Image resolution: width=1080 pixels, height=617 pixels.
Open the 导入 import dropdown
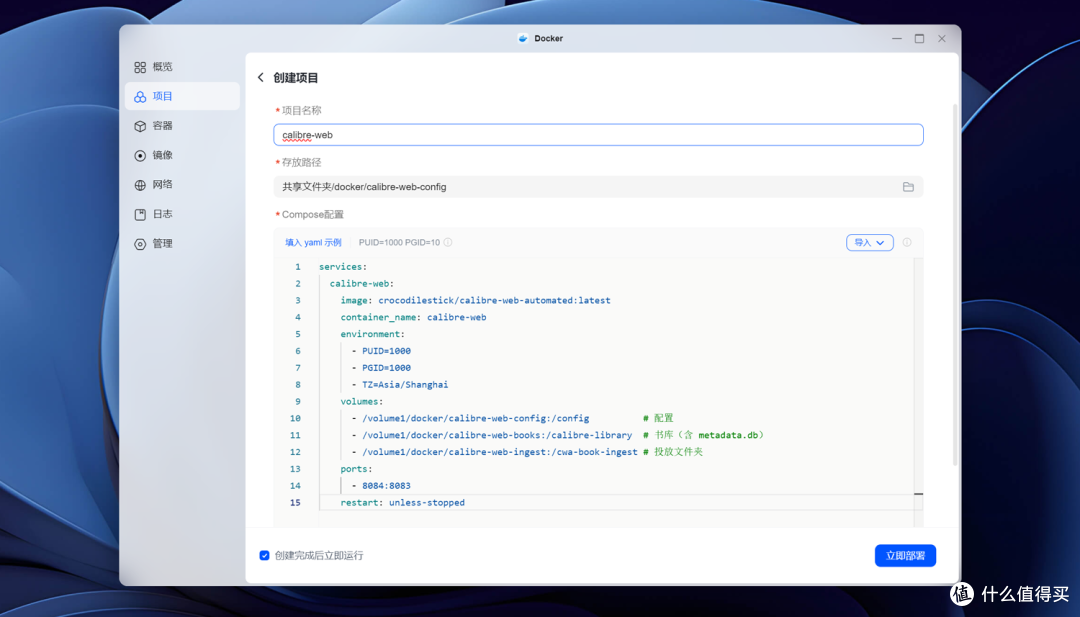tap(869, 242)
